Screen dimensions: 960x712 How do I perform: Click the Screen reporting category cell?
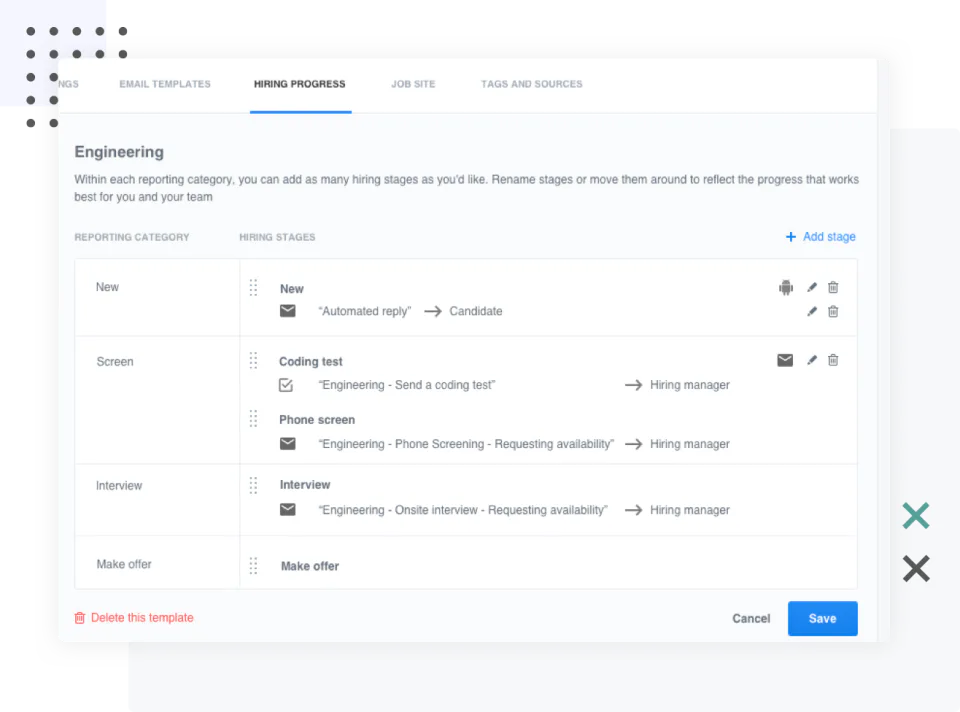pyautogui.click(x=157, y=400)
